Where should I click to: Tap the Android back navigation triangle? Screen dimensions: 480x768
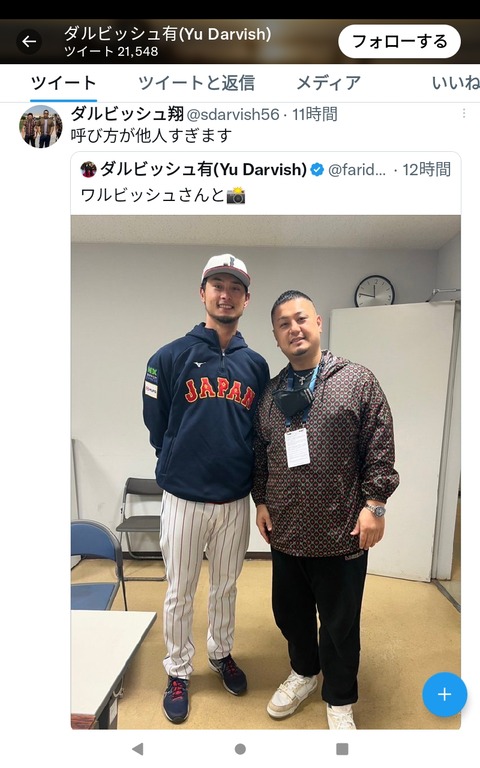click(138, 748)
